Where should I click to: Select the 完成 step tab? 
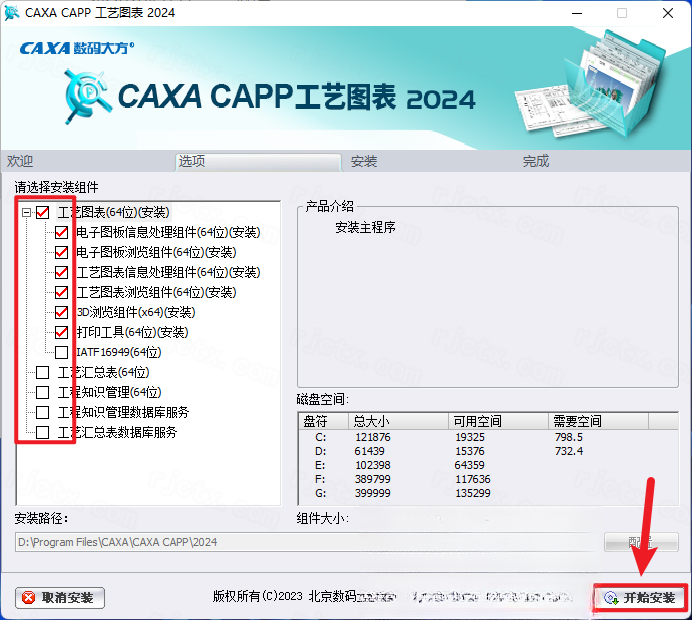536,161
